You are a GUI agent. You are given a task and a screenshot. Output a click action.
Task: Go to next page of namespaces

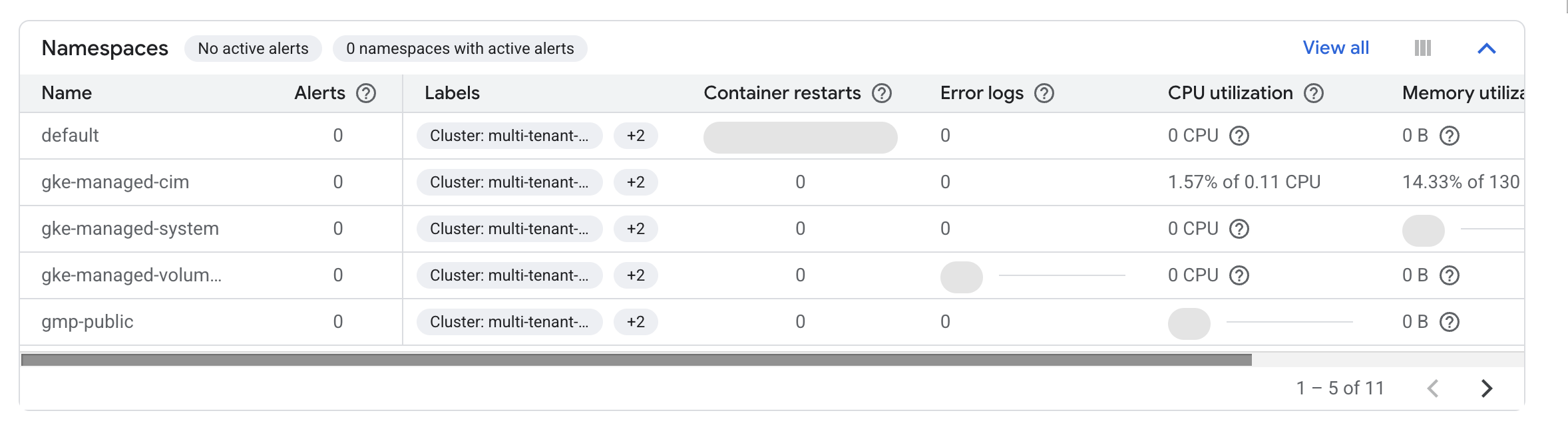[1487, 388]
